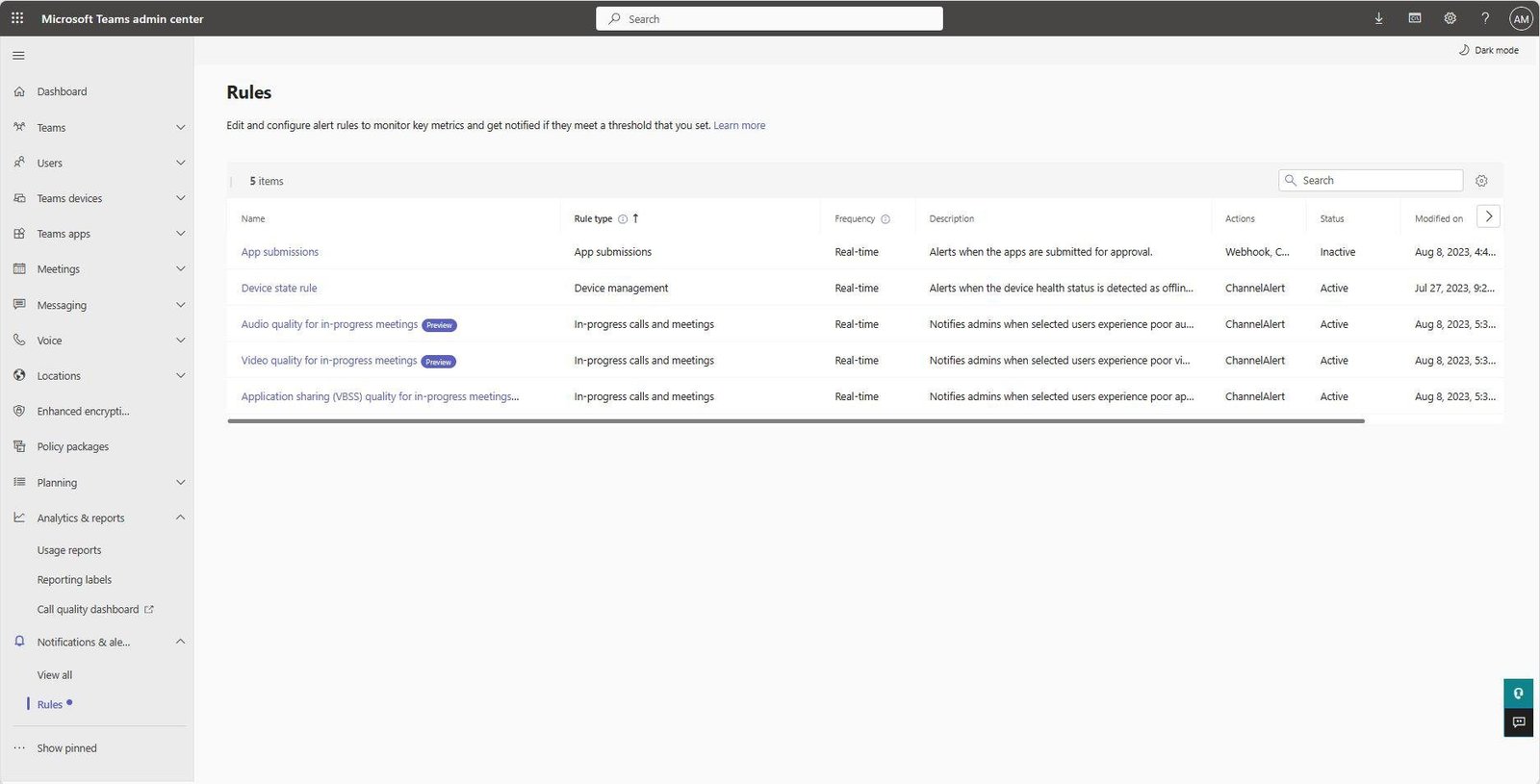Open the Cloud Shell icon in header
Viewport: 1540px width, 784px height.
[x=1414, y=18]
